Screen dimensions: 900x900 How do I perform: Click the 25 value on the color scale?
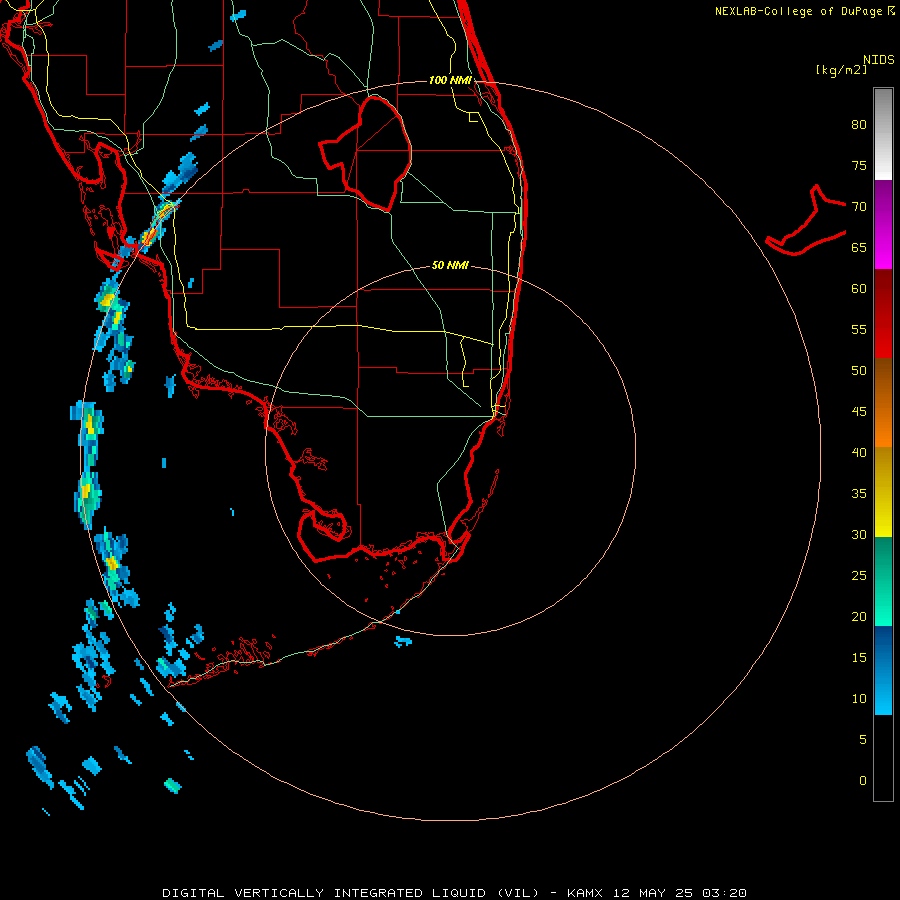coord(859,576)
